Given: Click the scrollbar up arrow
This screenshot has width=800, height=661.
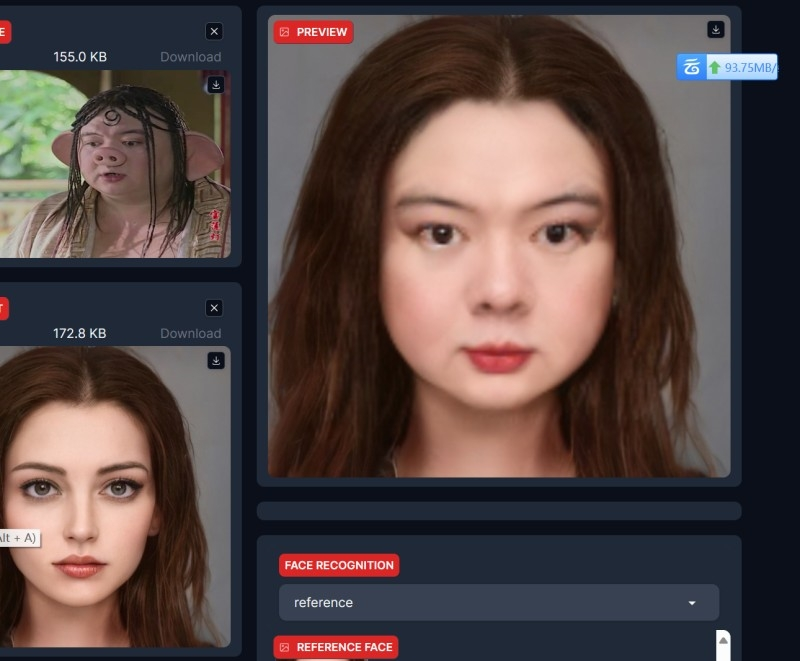Looking at the screenshot, I should [723, 640].
